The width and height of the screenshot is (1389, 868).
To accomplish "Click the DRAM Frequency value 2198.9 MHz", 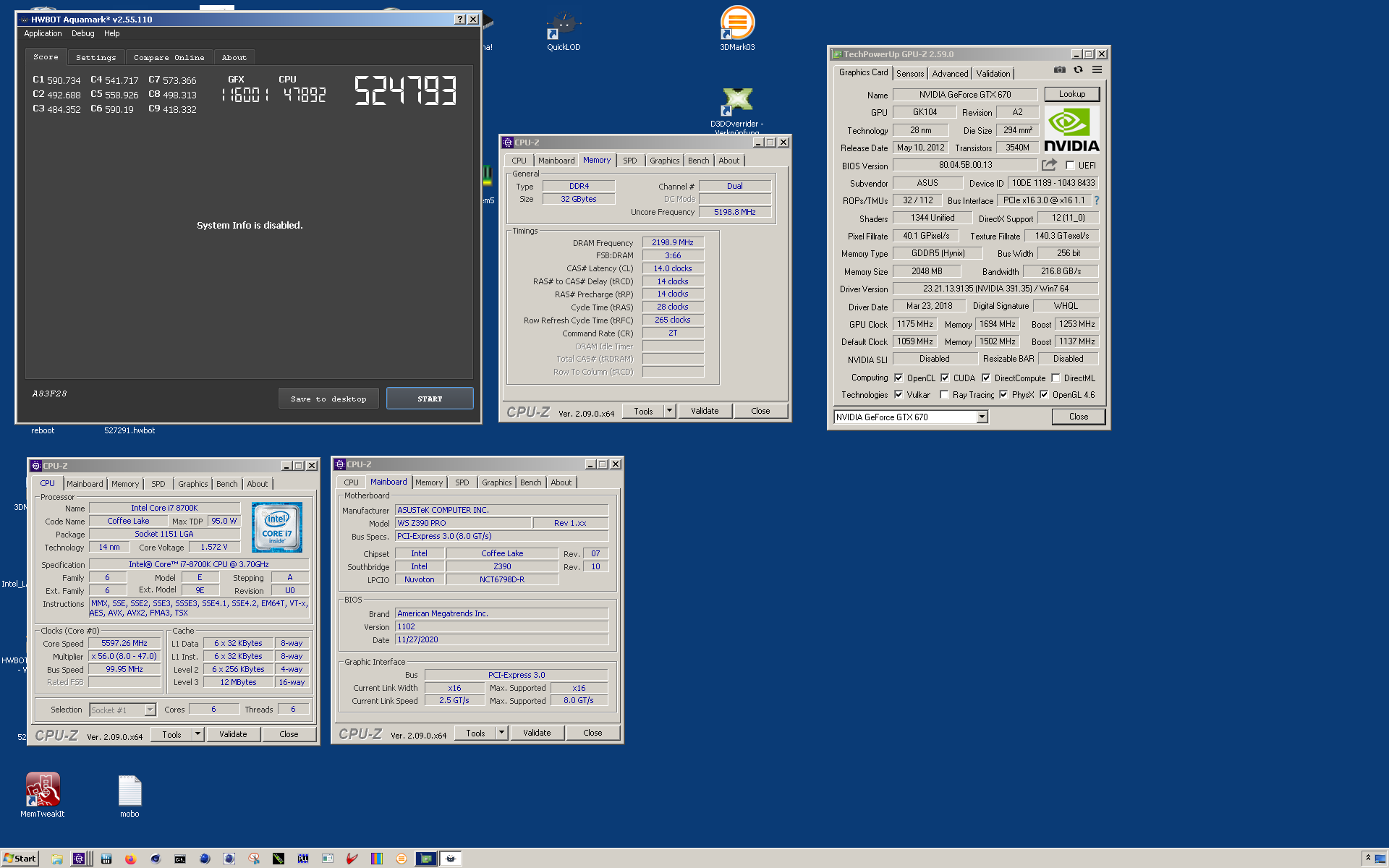I will click(x=673, y=242).
